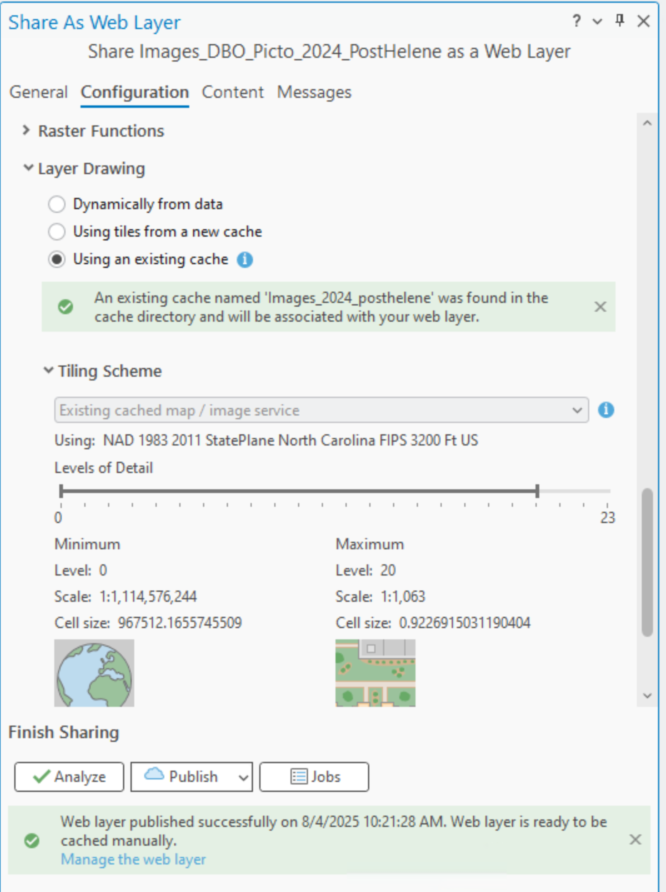Screen dimensions: 666x892
Task: Click the Analyze button
Action: click(x=68, y=777)
